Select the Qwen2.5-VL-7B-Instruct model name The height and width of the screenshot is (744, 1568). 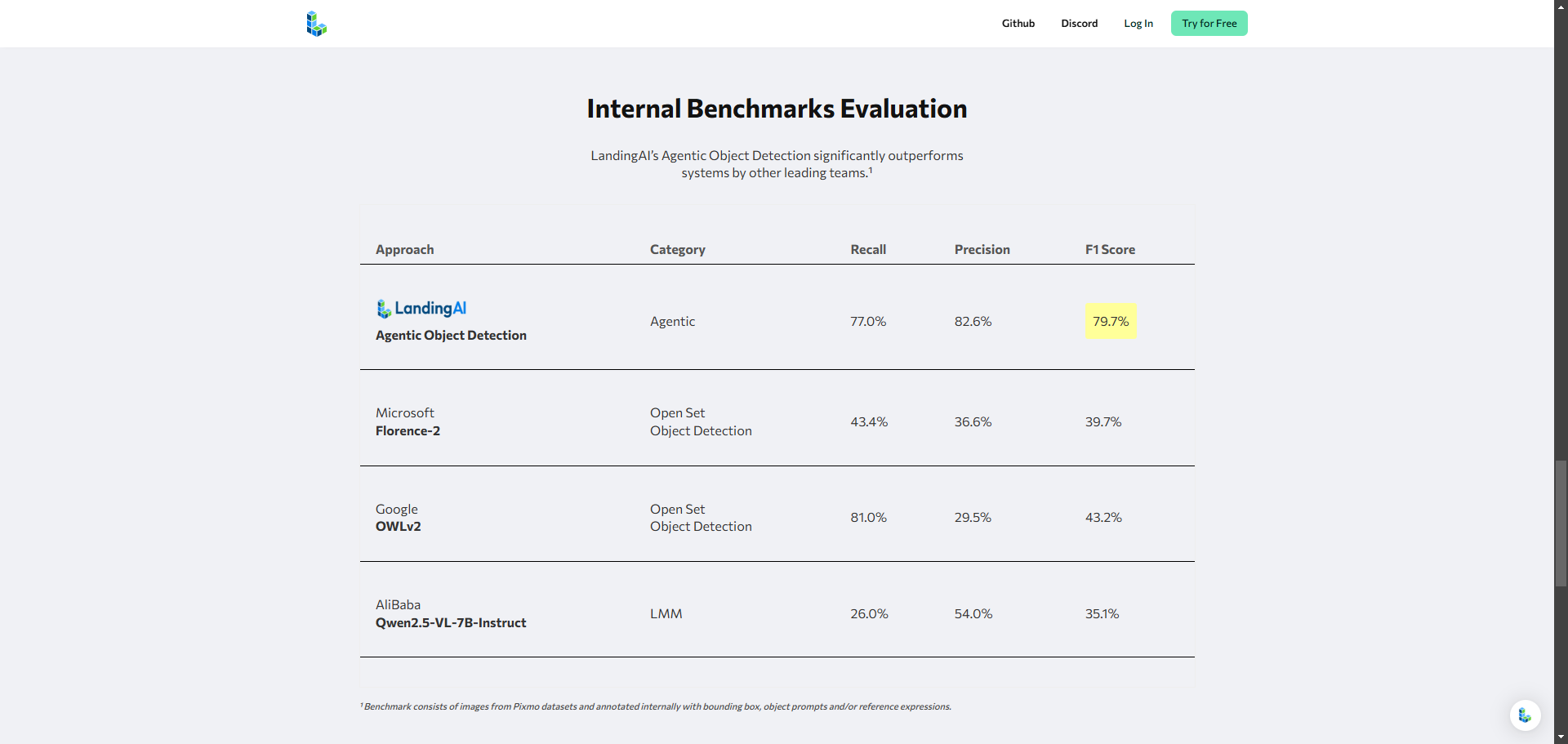point(450,623)
